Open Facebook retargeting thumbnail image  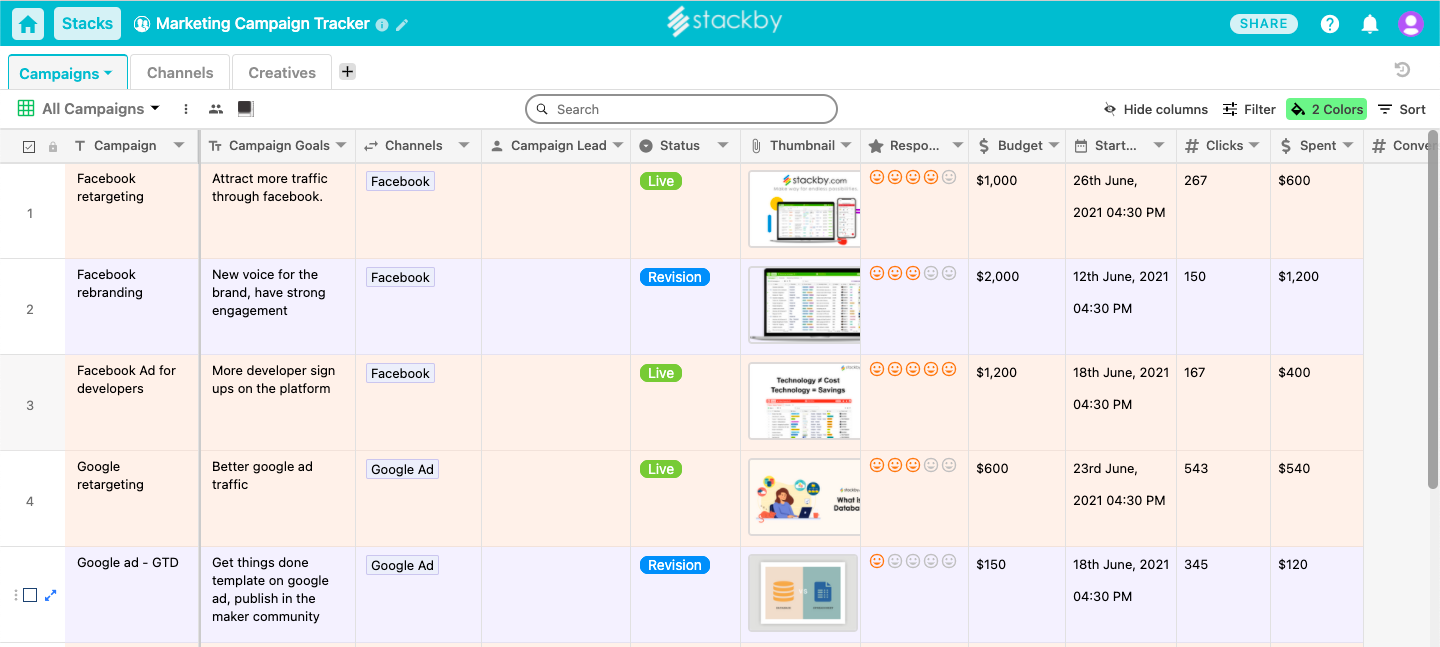pyautogui.click(x=804, y=209)
